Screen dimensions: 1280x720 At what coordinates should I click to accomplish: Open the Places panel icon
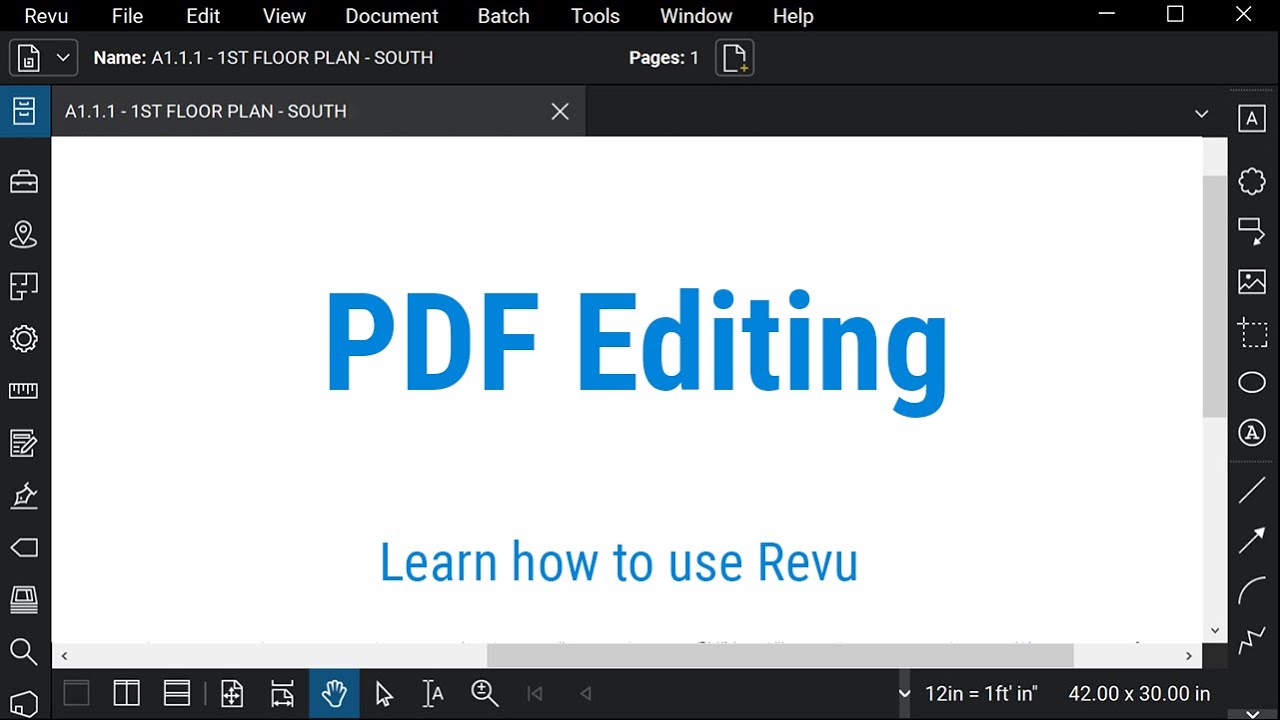pos(24,234)
